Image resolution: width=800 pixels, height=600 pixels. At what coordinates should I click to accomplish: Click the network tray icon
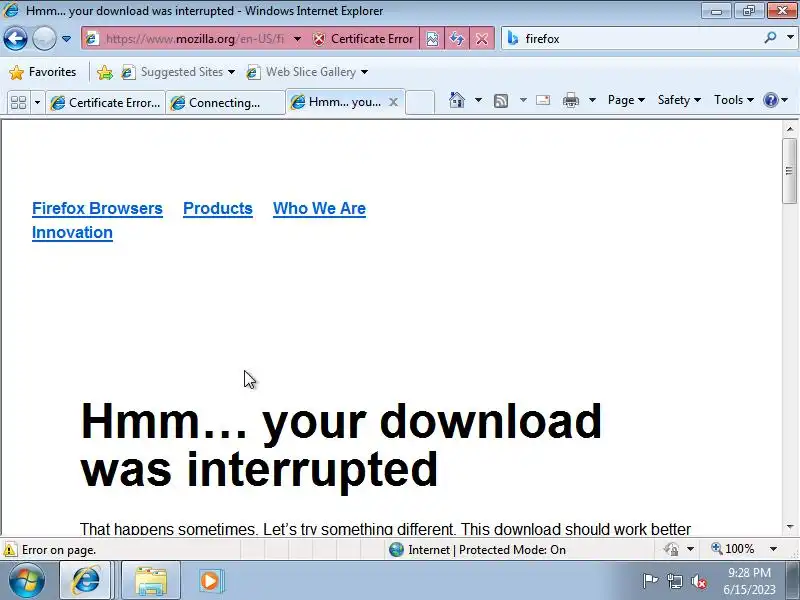tap(675, 581)
